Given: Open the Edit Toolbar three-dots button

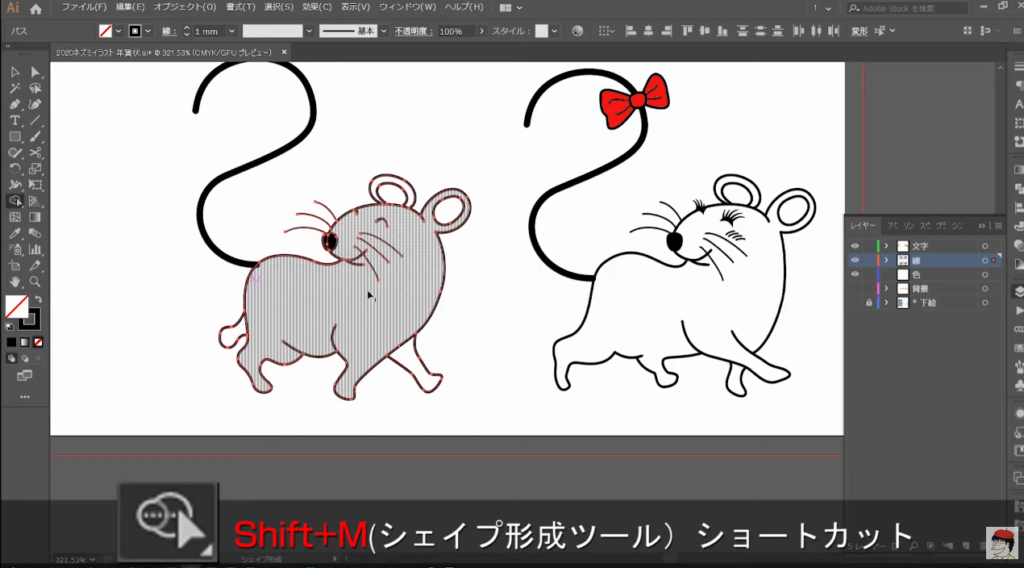Looking at the screenshot, I should point(25,397).
